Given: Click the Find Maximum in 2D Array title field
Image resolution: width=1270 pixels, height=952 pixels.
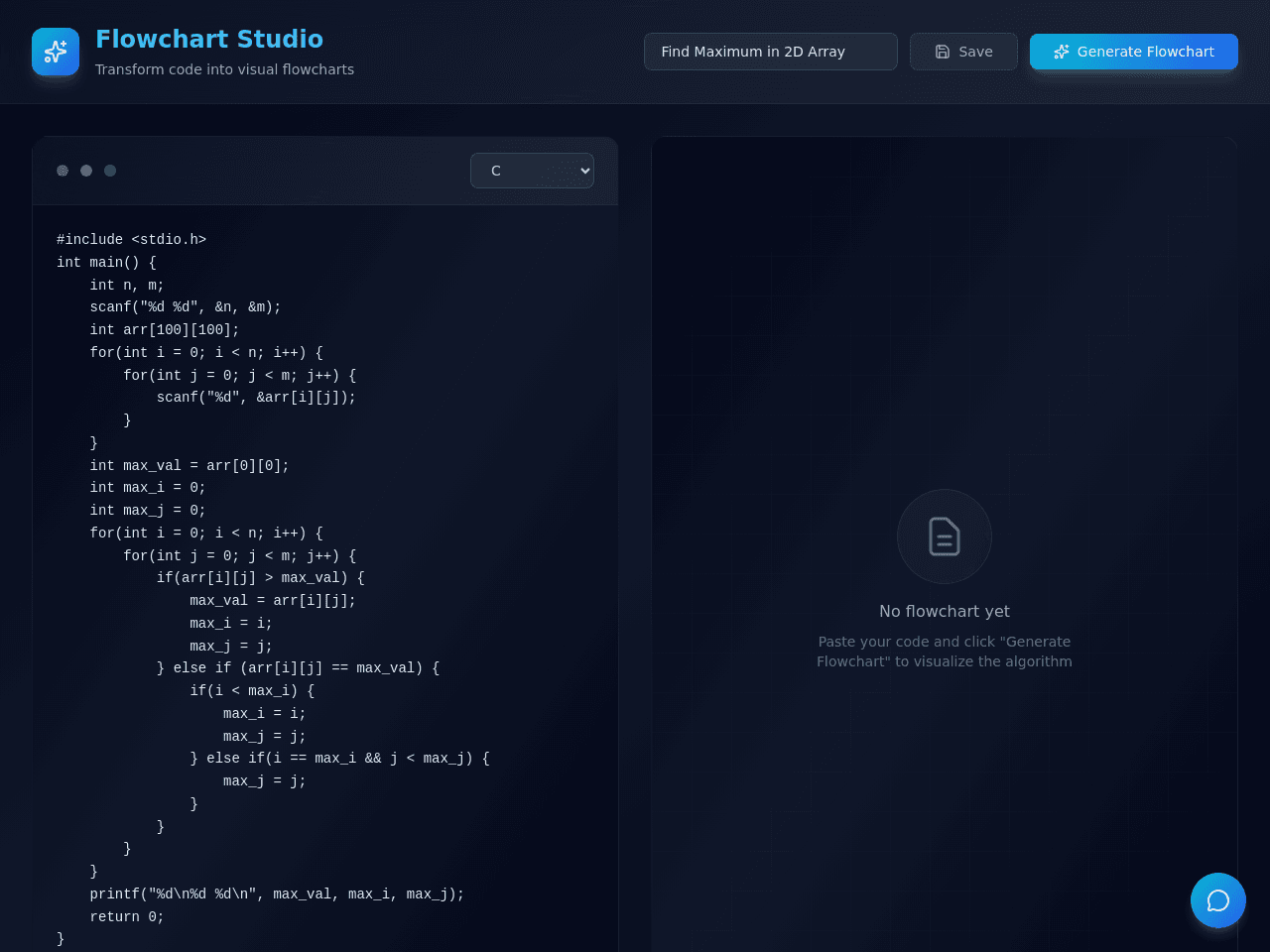Looking at the screenshot, I should tap(771, 52).
